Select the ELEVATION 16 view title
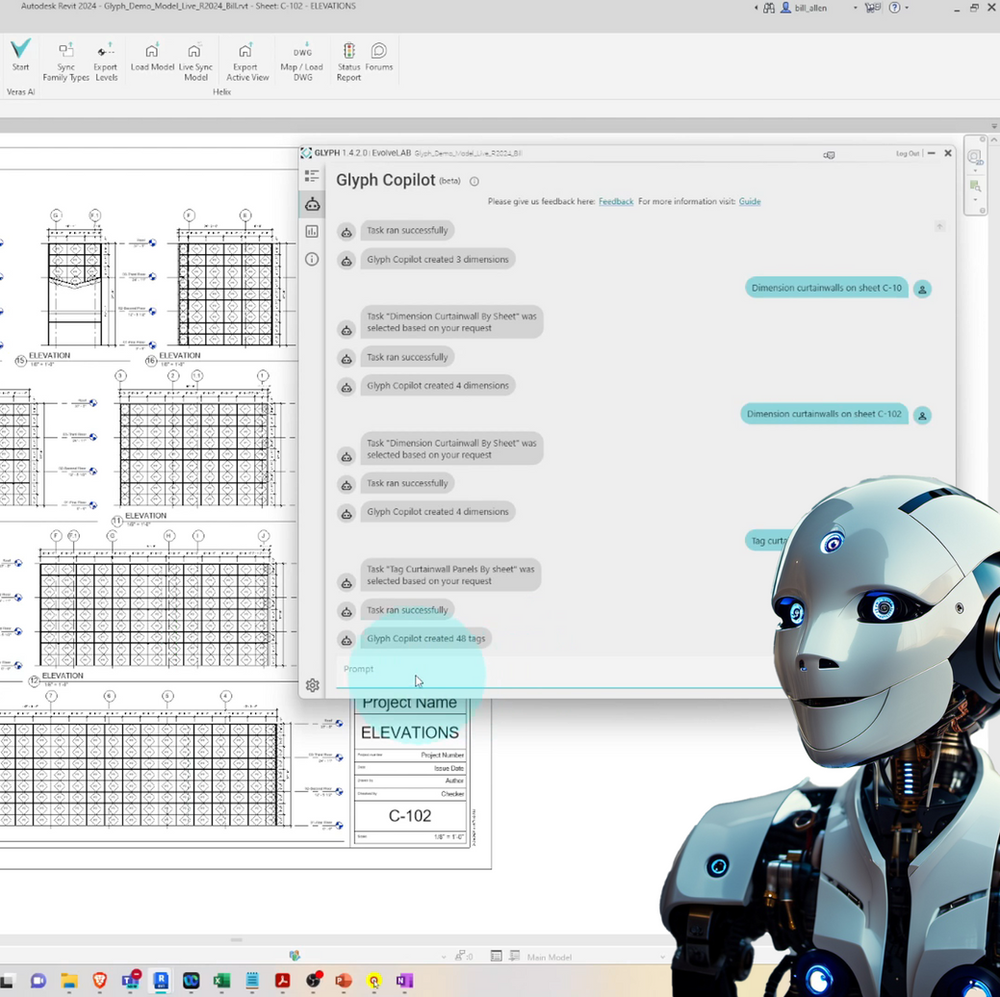This screenshot has width=1000, height=997. coord(179,355)
